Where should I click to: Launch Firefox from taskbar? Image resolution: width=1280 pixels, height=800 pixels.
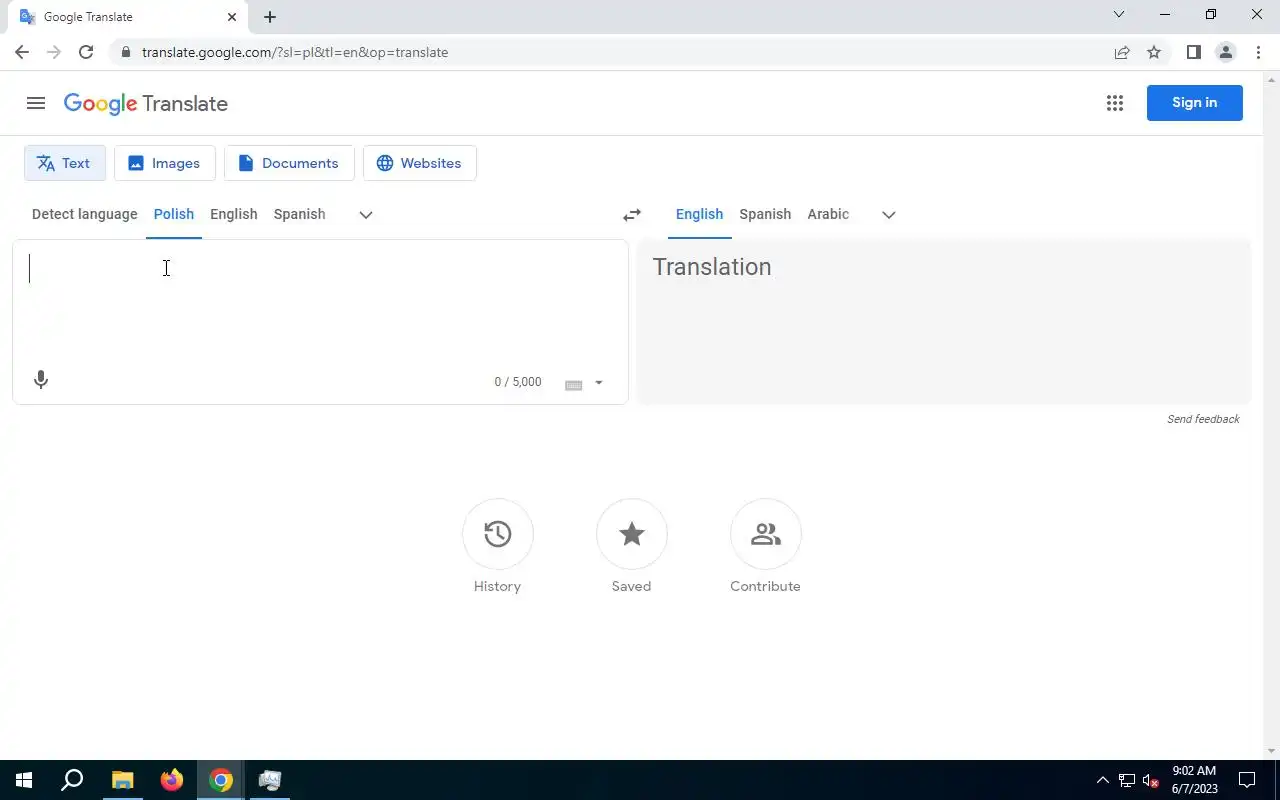pos(172,780)
